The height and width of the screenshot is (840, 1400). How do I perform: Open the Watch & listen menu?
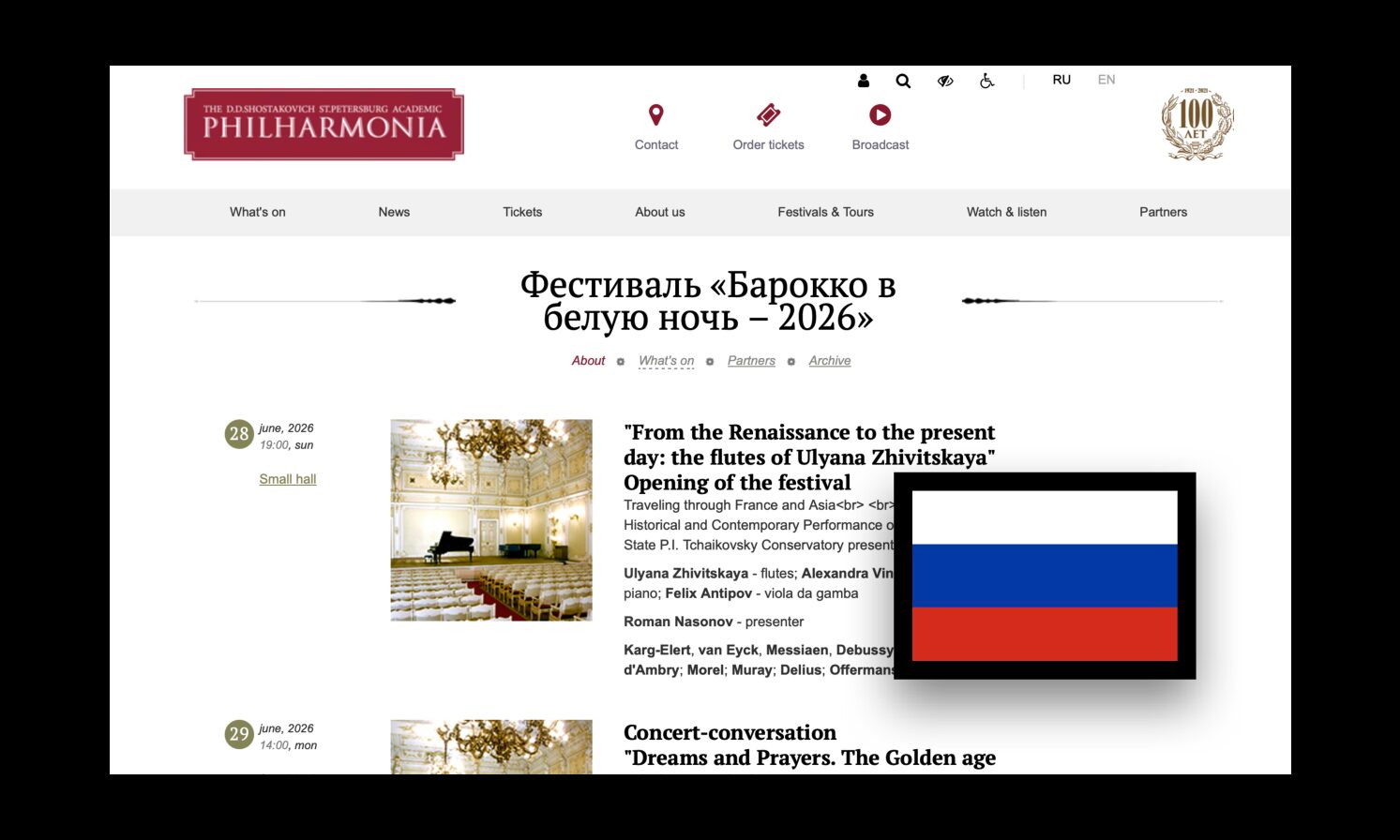coord(1007,212)
